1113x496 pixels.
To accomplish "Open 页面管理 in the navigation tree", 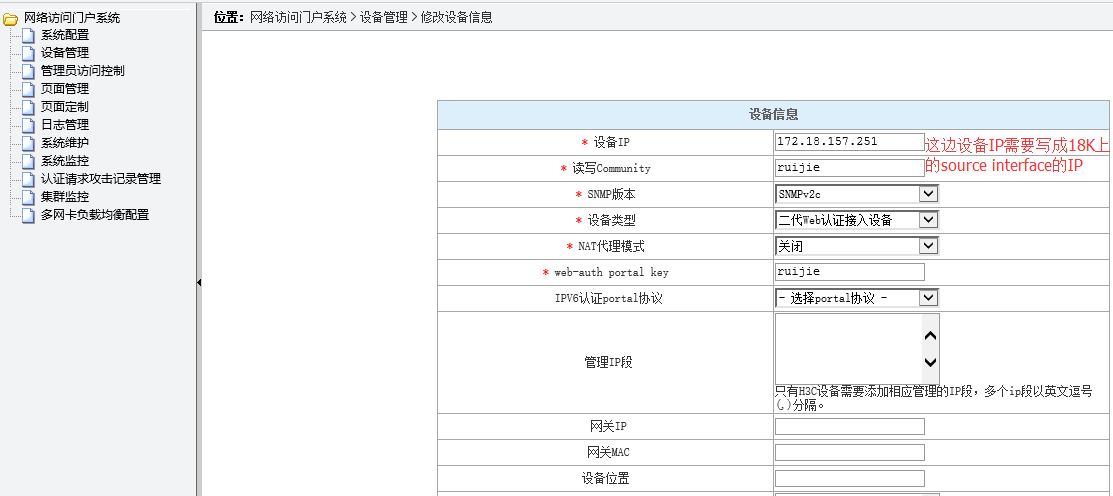I will tap(65, 89).
